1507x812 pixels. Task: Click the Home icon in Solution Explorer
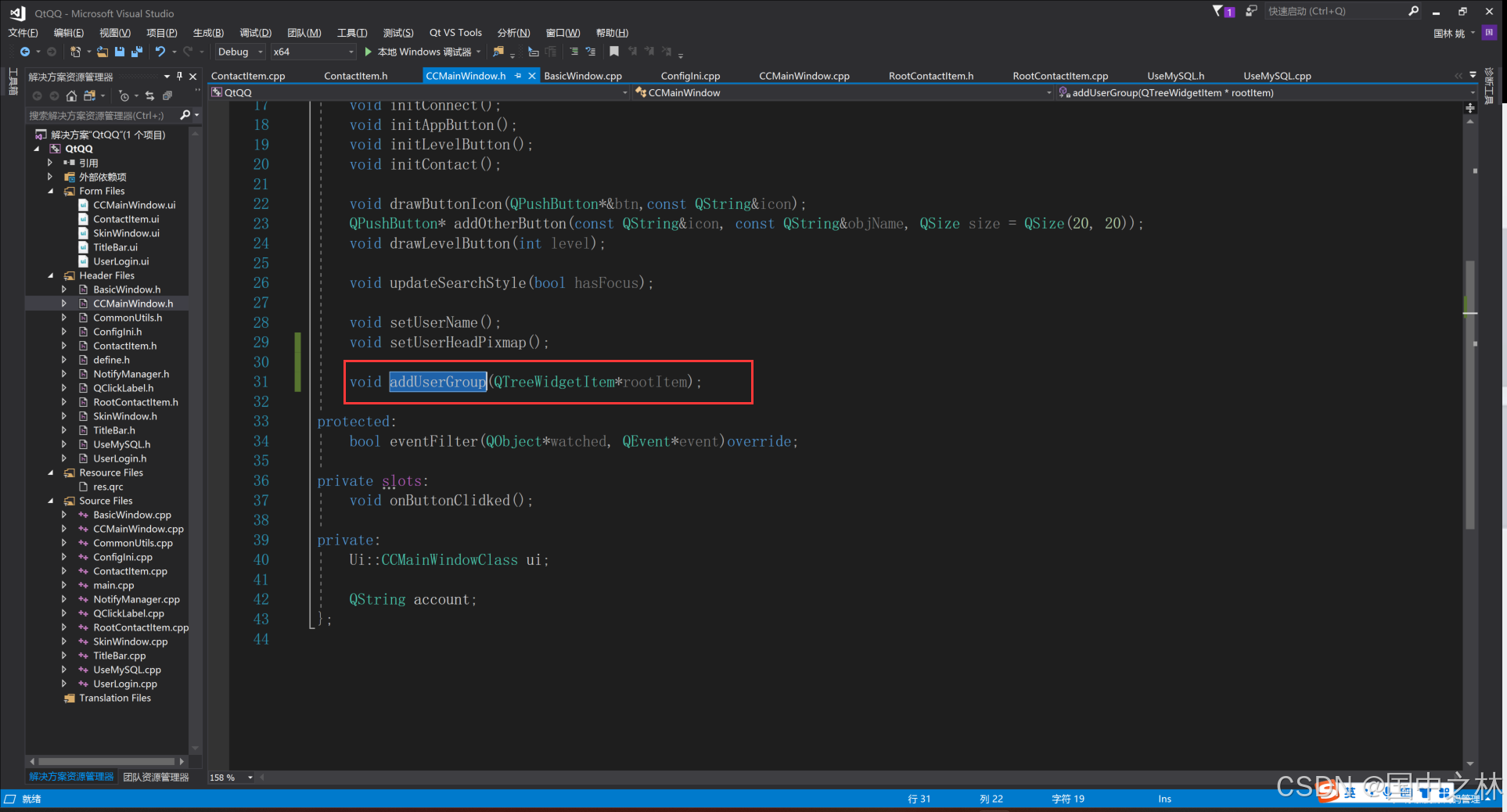71,95
